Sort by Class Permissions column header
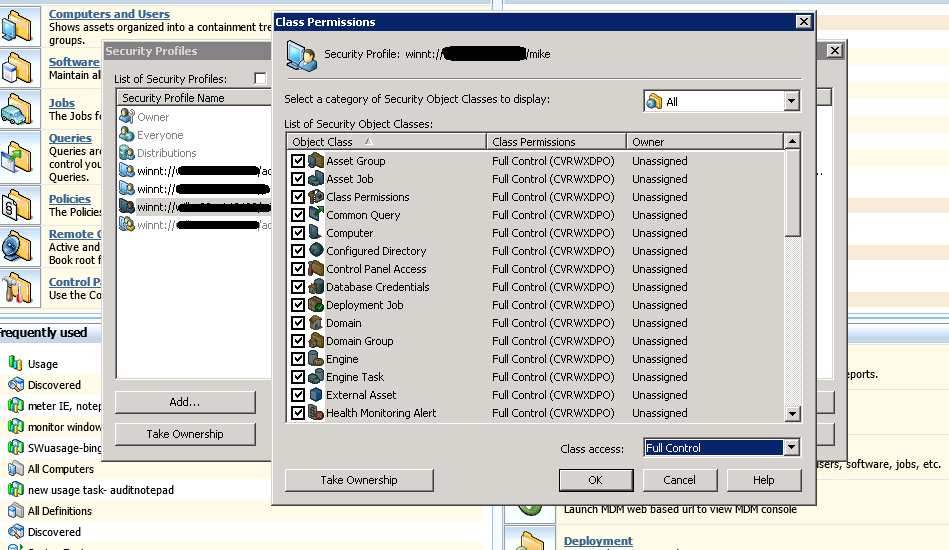 coord(556,142)
